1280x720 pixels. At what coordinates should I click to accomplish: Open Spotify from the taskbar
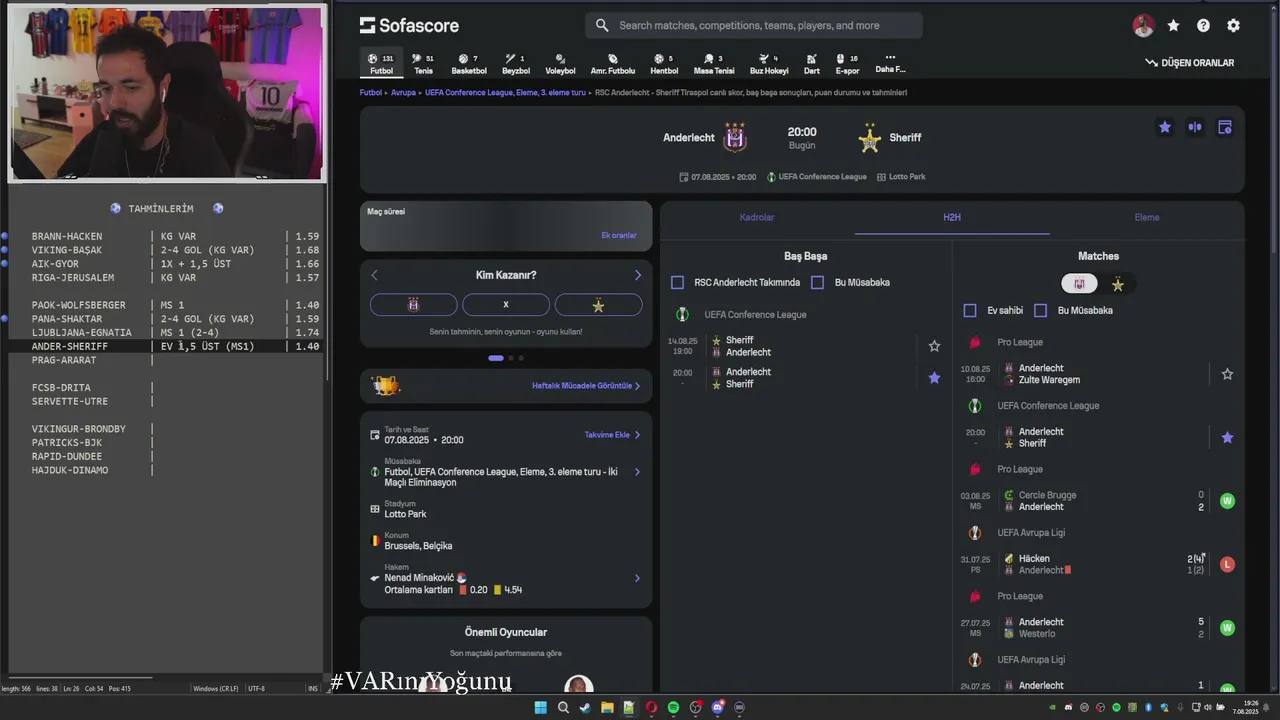click(x=673, y=708)
